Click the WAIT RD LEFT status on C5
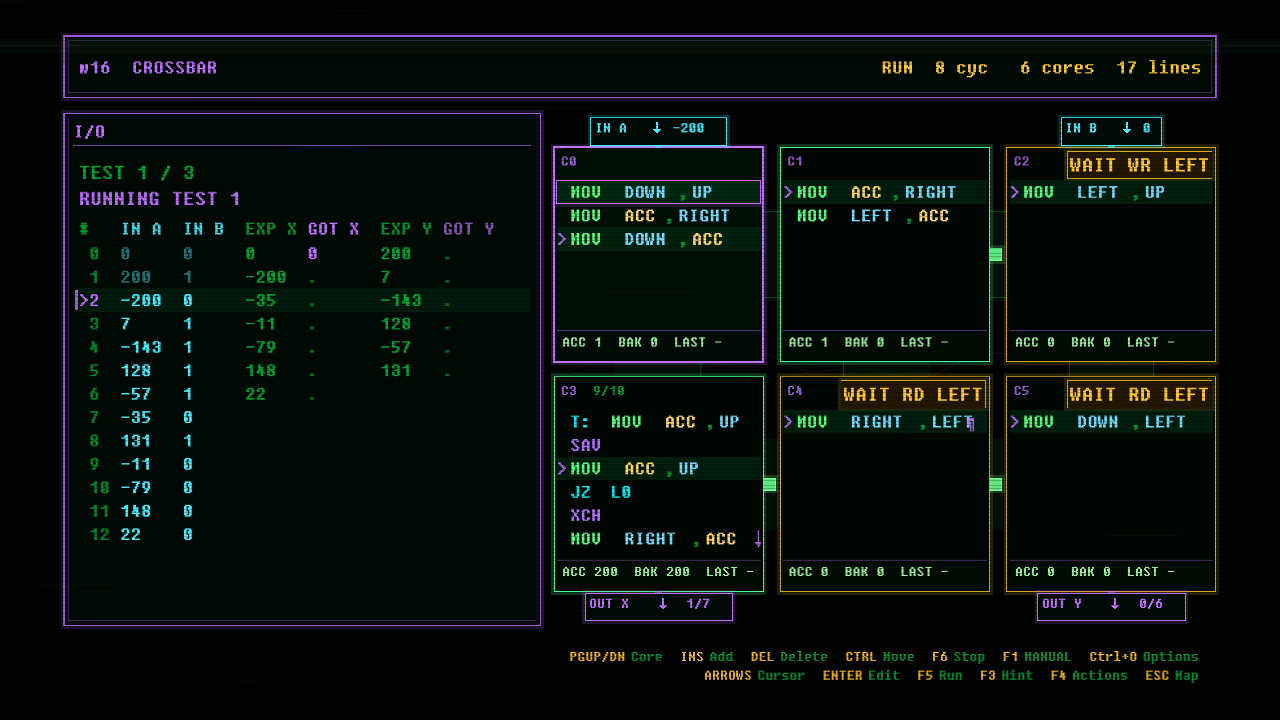1280x720 pixels. [x=1139, y=395]
